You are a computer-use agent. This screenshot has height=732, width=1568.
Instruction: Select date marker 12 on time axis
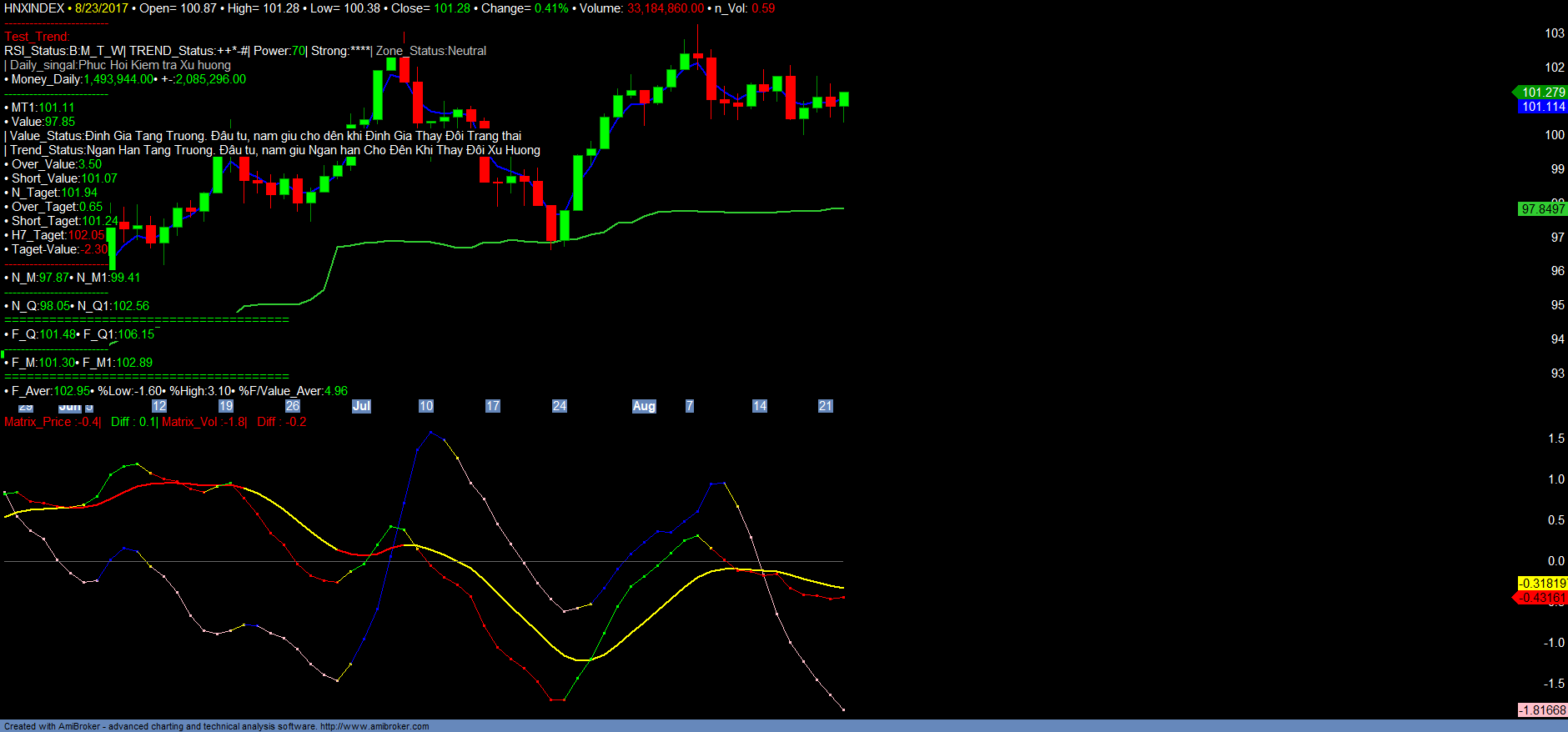[x=159, y=406]
